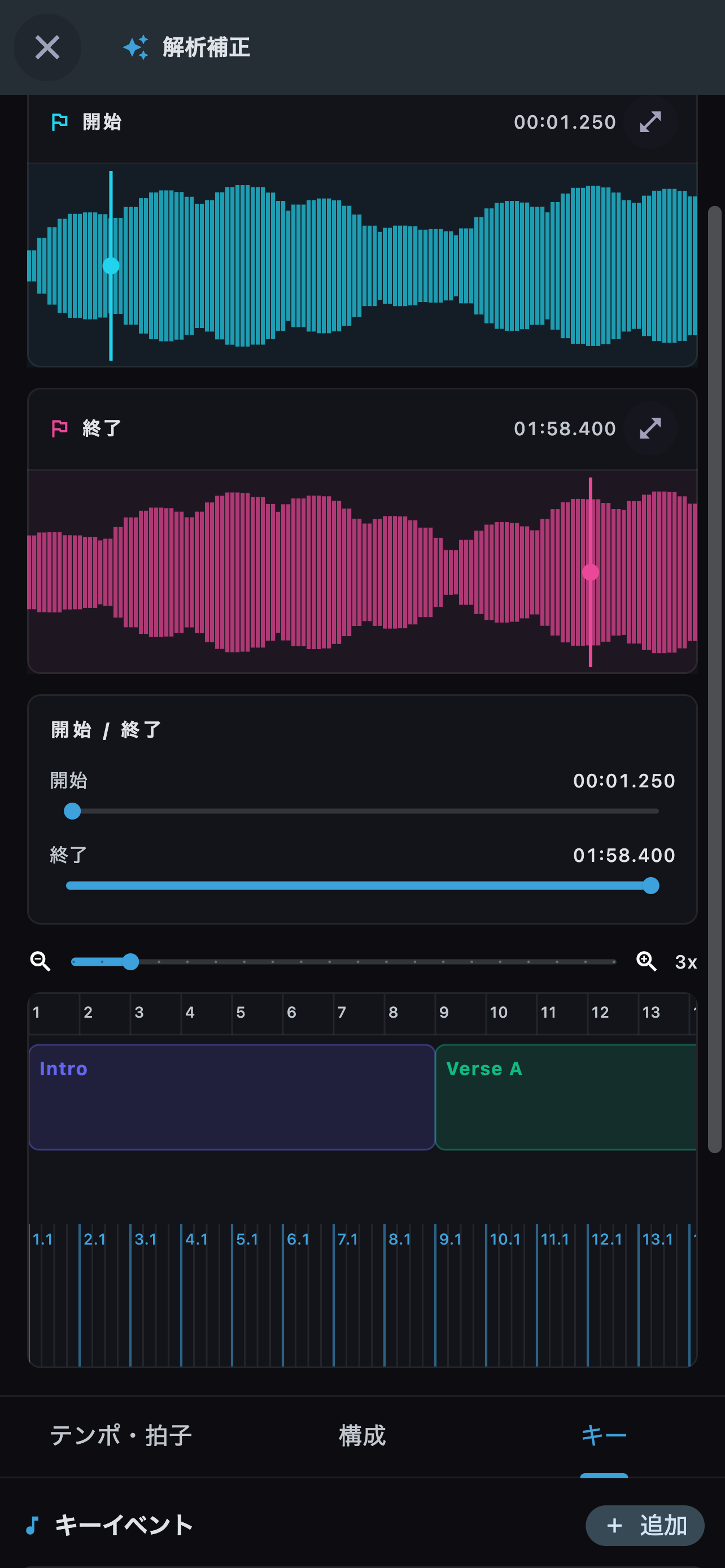
Task: Click the pink 終了 flag icon
Action: (59, 428)
